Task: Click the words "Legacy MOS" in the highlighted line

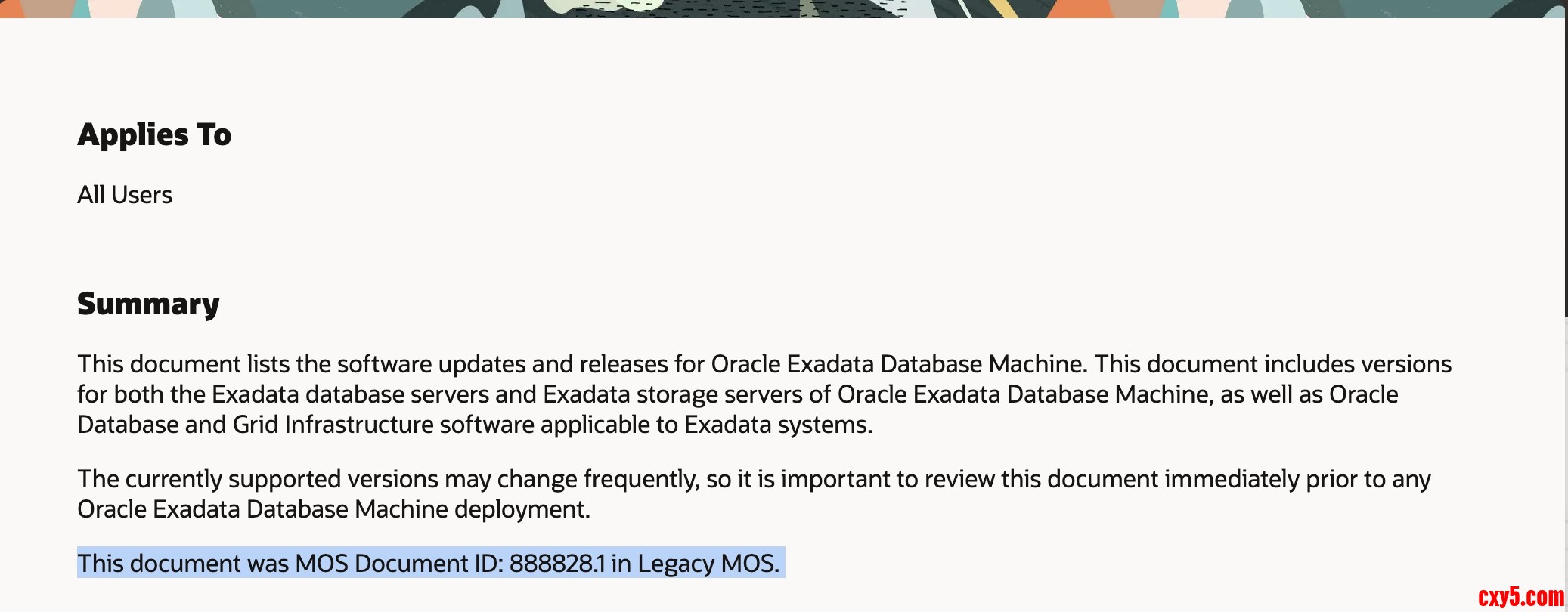Action: tap(707, 564)
